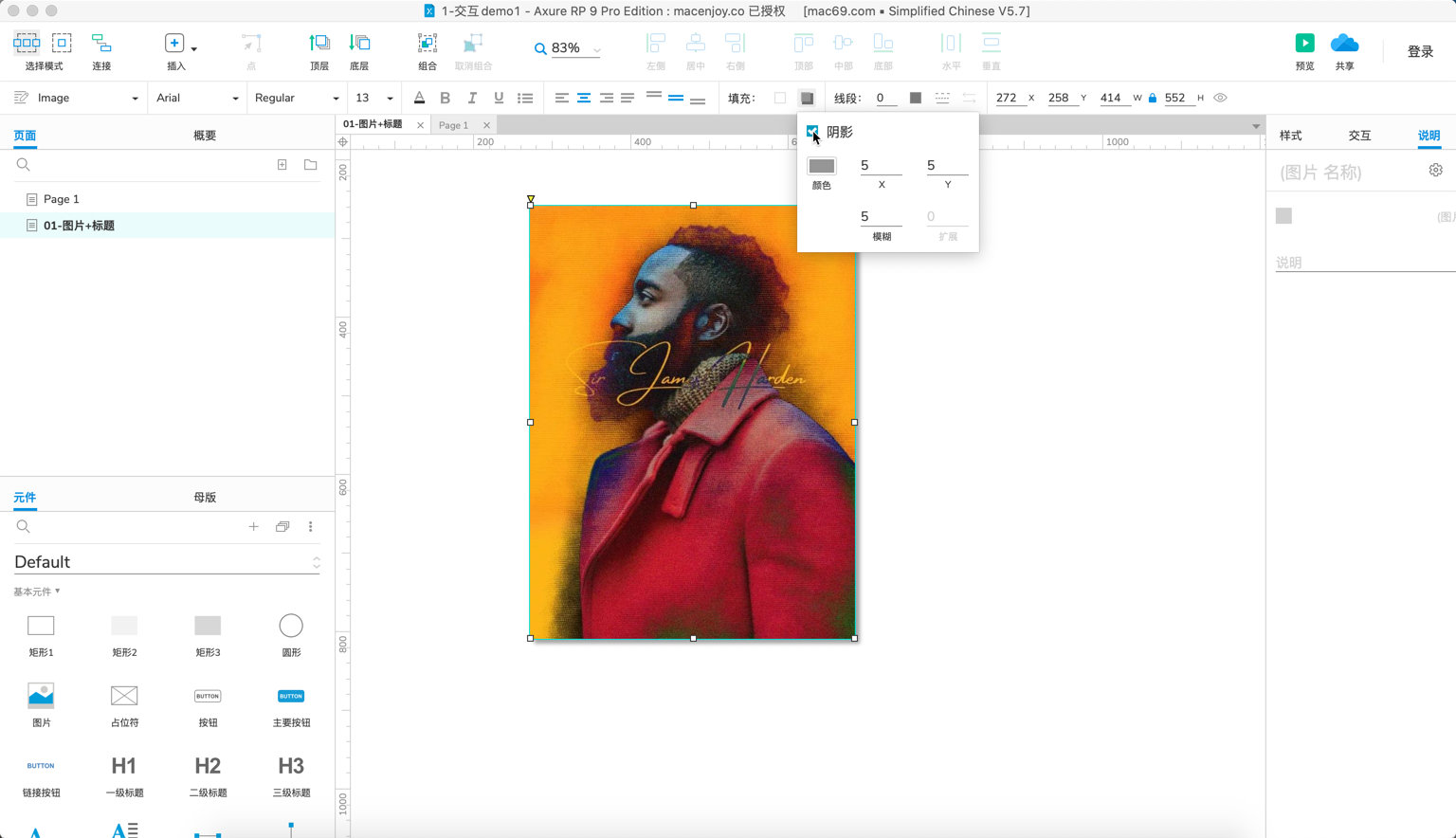Justify text alignment
This screenshot has height=838, width=1456.
628,98
